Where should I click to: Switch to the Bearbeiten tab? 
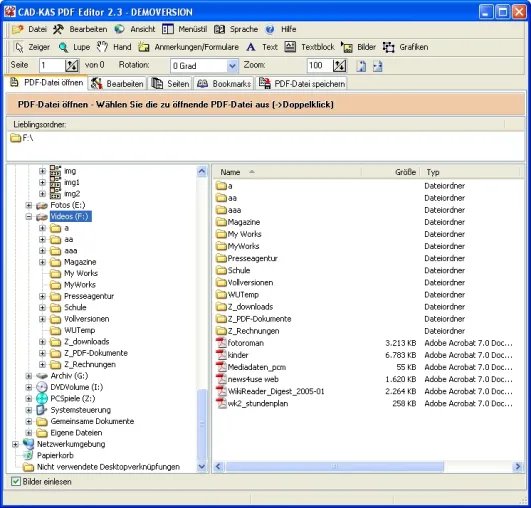click(118, 84)
